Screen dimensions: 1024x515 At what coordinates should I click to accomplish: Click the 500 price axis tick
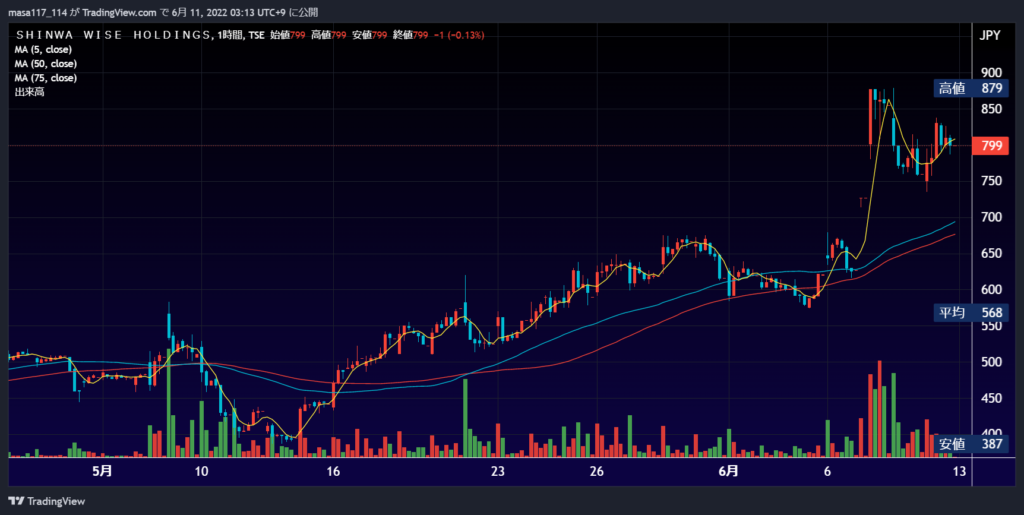coord(991,362)
